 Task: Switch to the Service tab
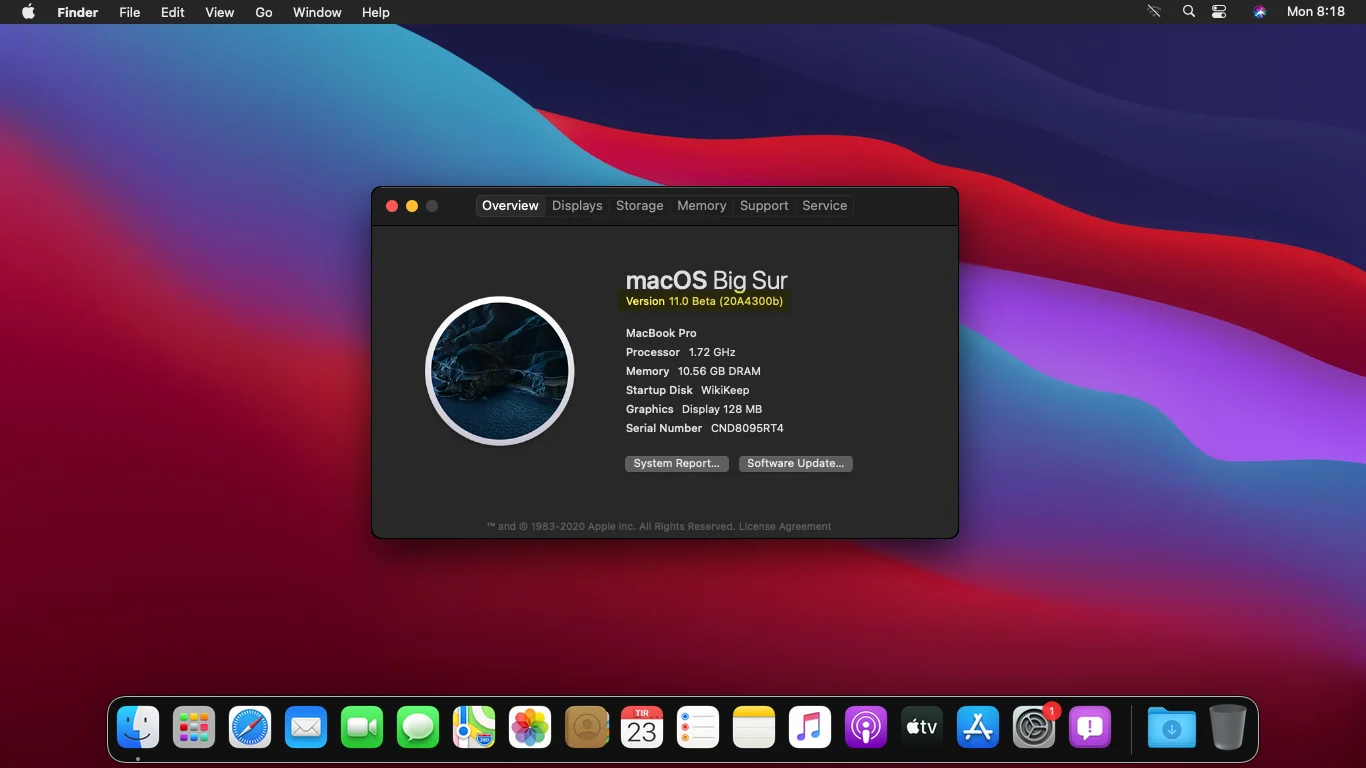click(824, 205)
